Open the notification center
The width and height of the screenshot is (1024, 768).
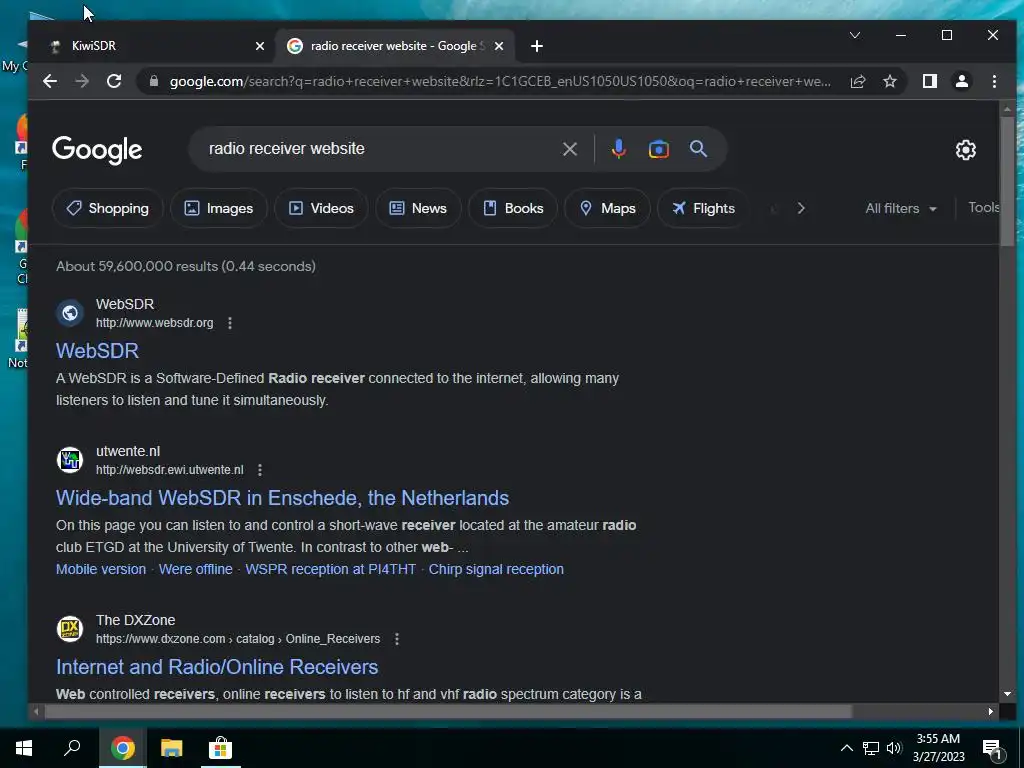pos(993,749)
